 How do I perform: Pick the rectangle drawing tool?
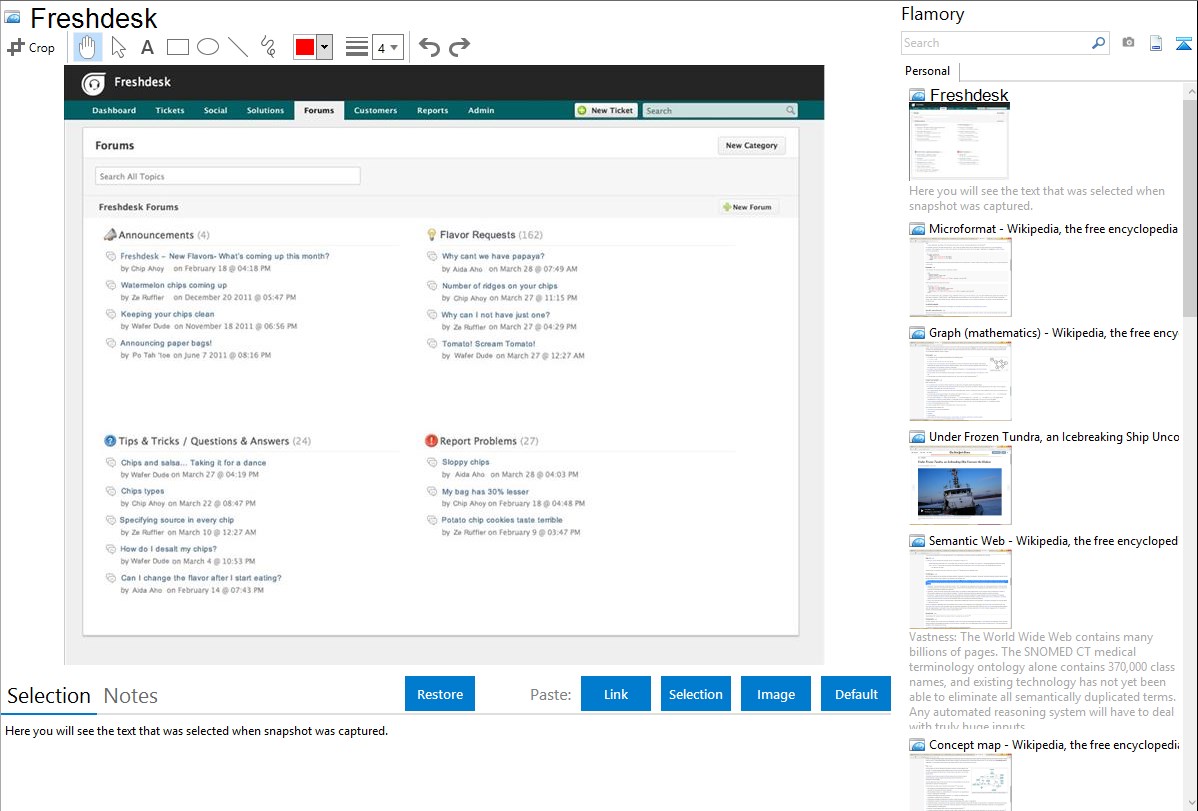(x=177, y=47)
